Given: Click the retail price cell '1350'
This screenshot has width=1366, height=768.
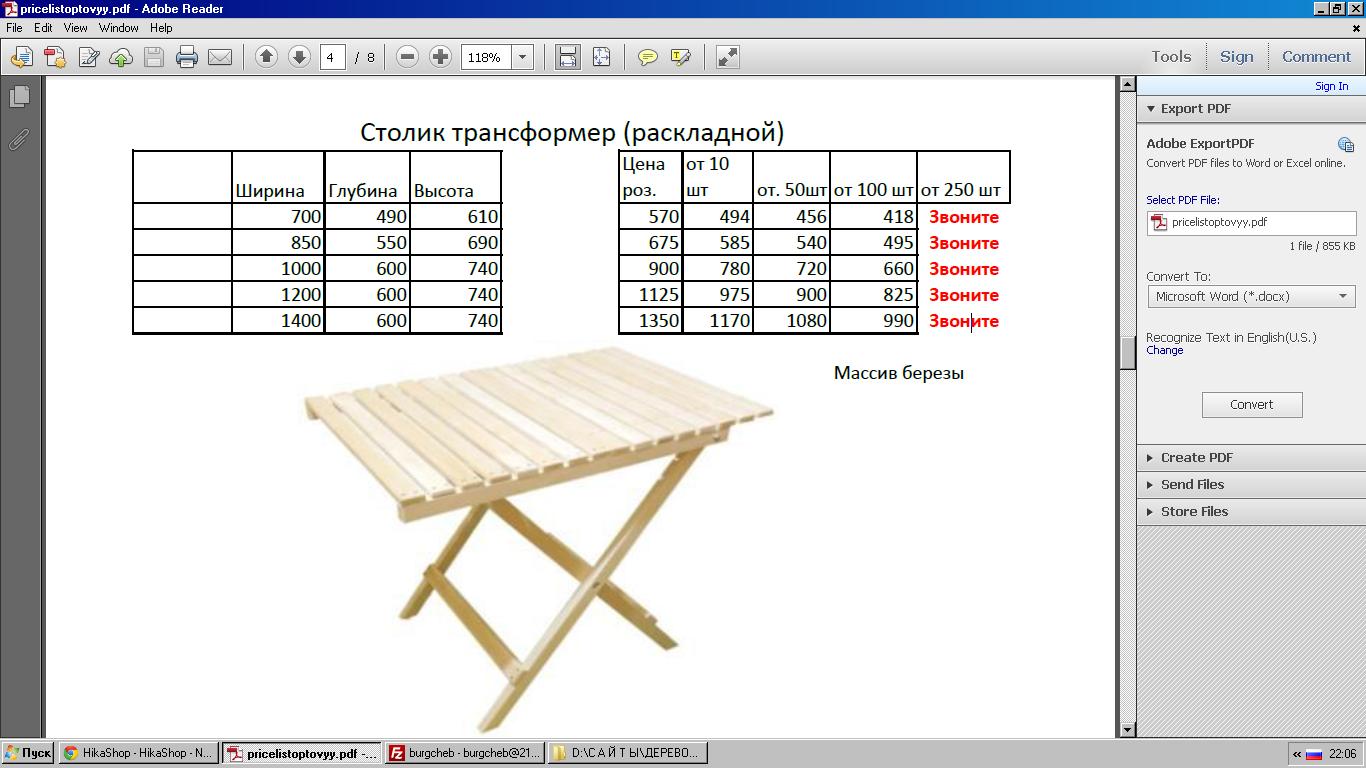Looking at the screenshot, I should [x=651, y=321].
